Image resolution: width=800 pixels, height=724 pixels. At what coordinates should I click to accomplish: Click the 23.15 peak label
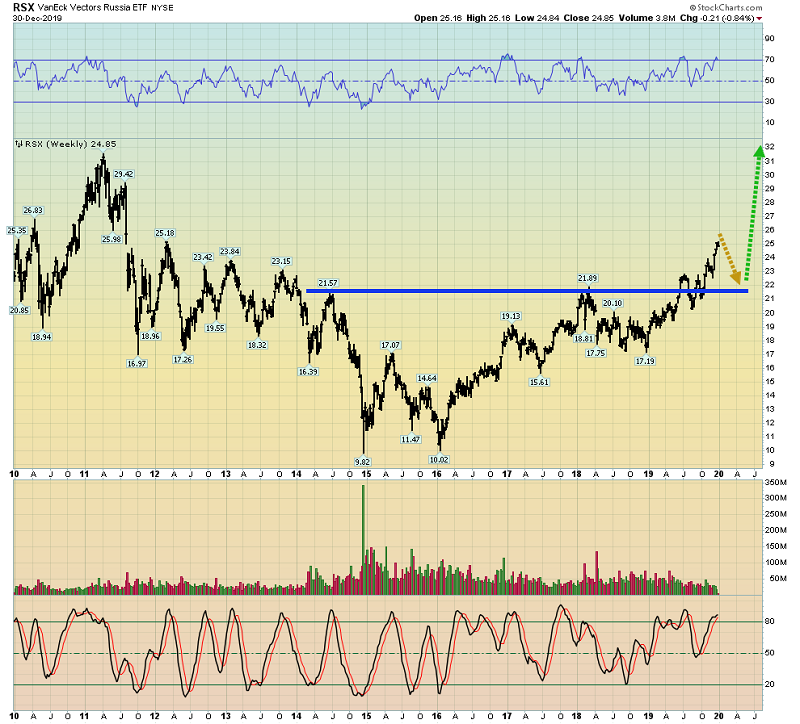(x=281, y=261)
